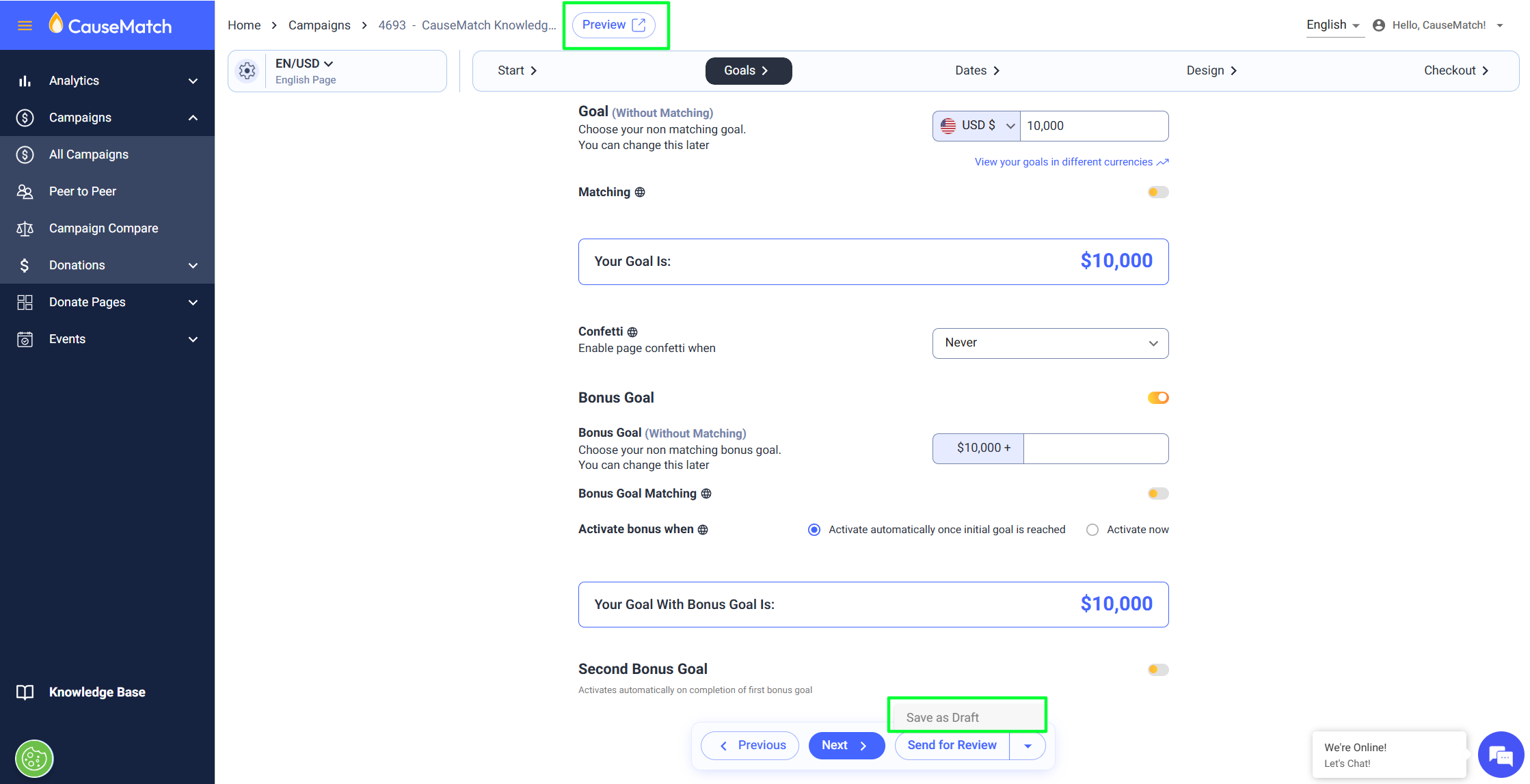
Task: Click the Peer to Peer people icon
Action: pos(25,191)
